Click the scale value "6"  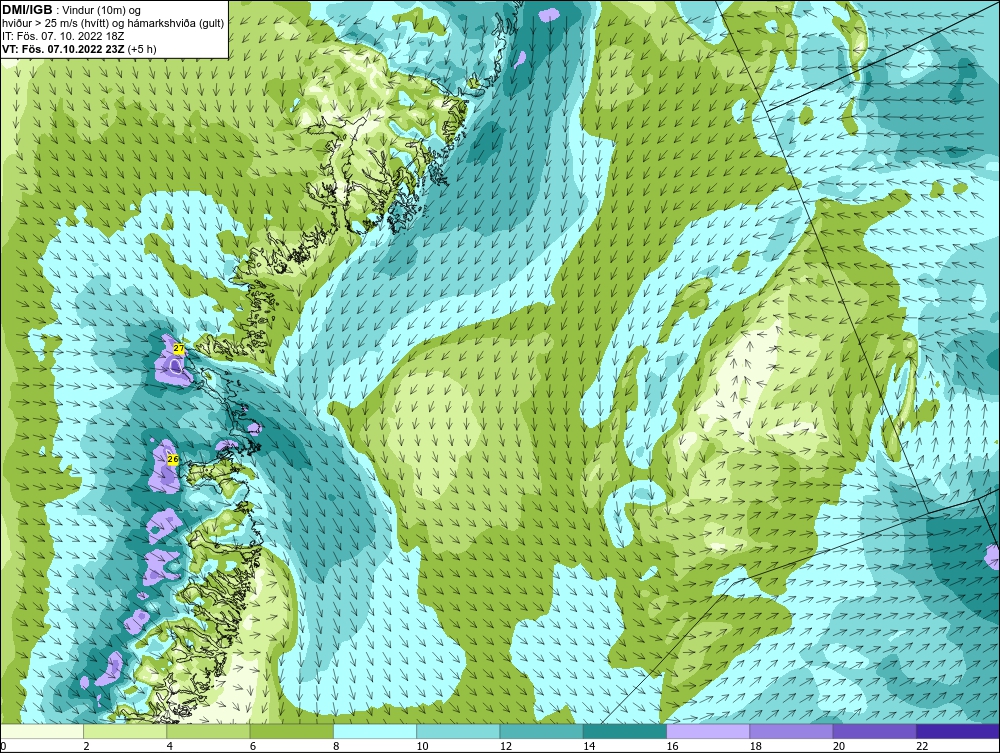253,747
